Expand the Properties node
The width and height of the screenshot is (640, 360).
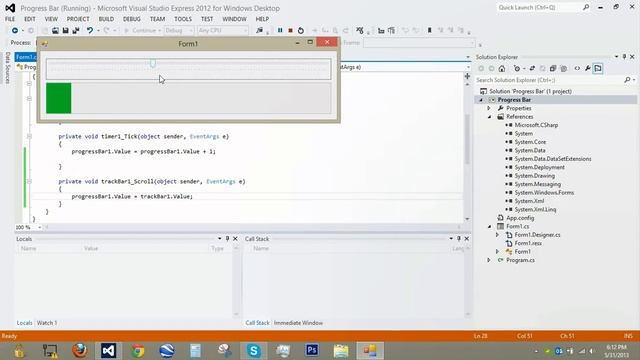point(489,108)
